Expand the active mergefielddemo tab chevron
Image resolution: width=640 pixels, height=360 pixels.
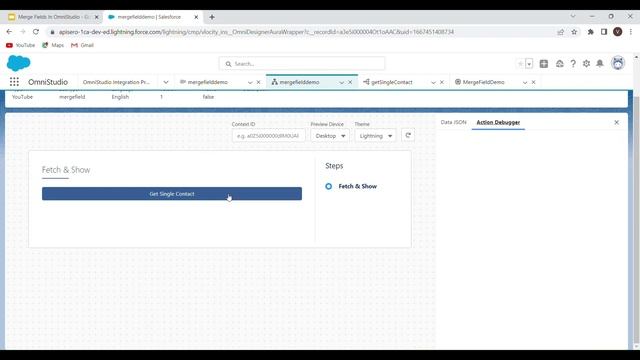pos(341,82)
